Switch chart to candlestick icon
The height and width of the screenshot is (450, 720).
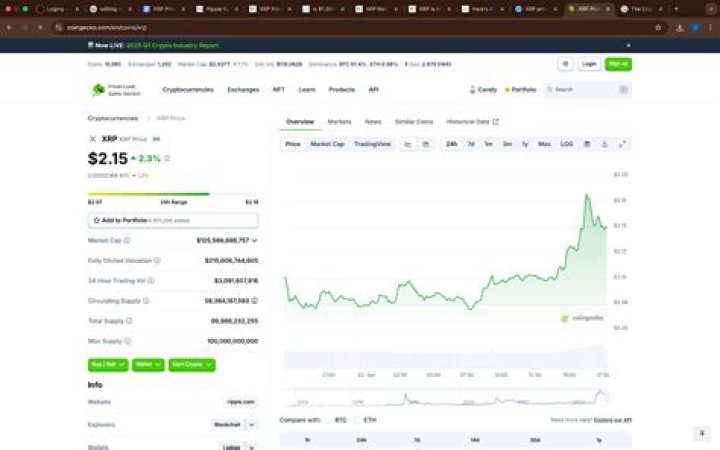[x=426, y=144]
